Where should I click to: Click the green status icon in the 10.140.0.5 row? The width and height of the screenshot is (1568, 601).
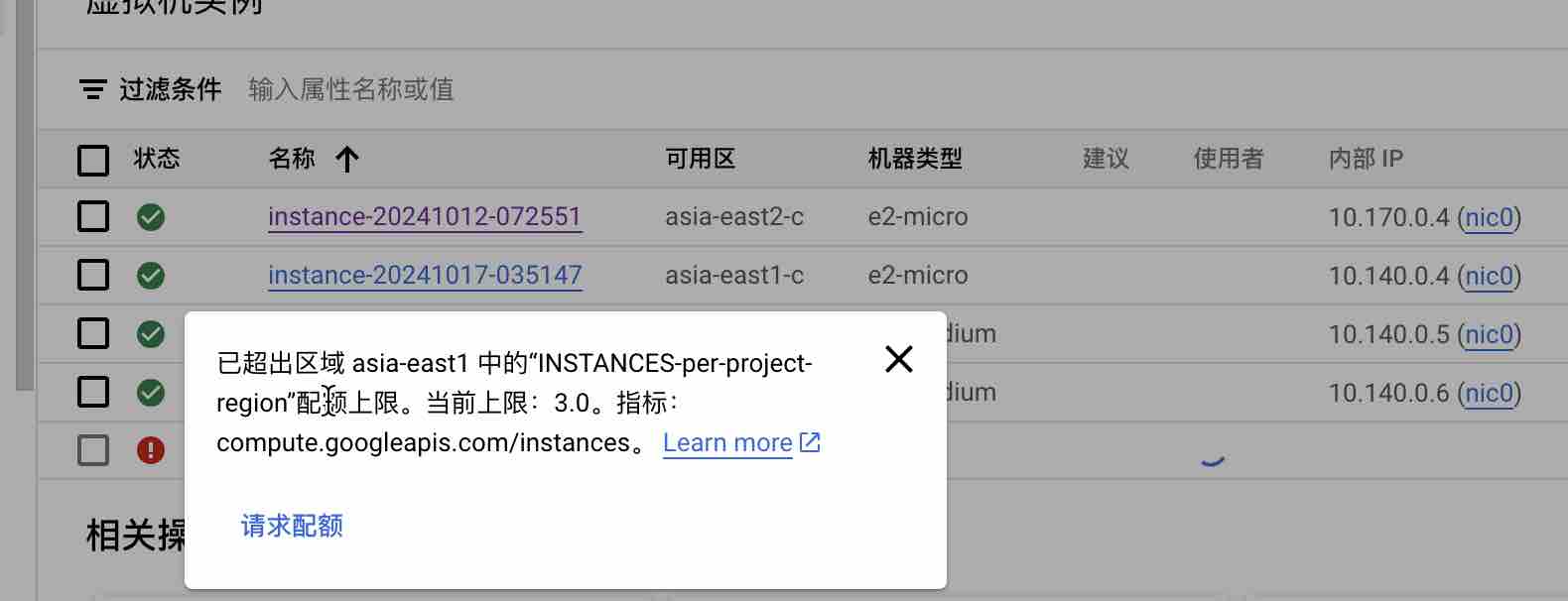(x=151, y=334)
